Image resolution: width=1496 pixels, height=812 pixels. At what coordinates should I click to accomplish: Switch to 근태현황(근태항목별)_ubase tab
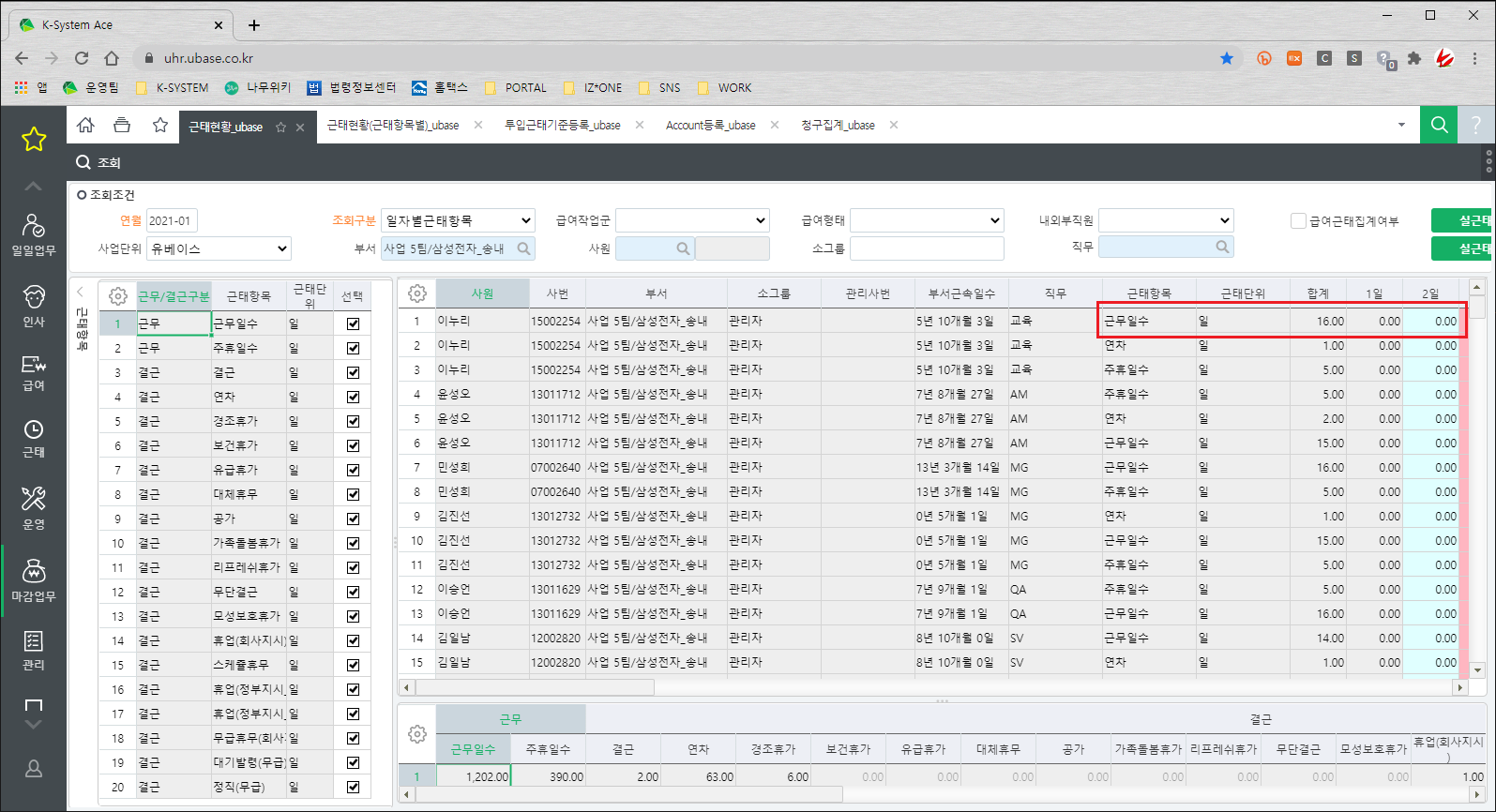coord(393,125)
